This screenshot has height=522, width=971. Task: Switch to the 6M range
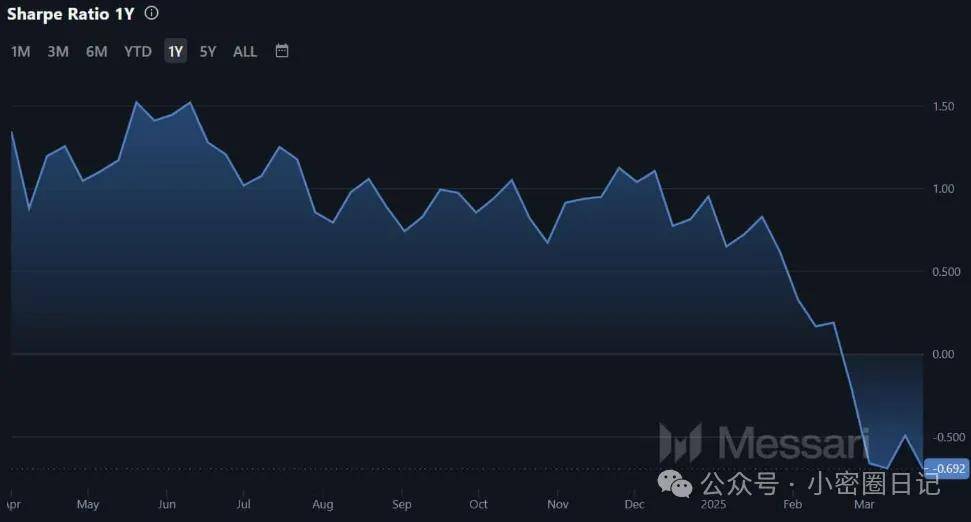(97, 51)
